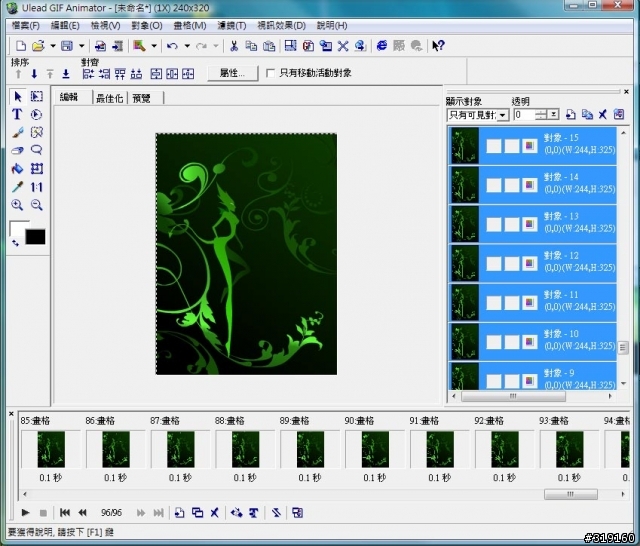Toggle first box of 對象 - 15
640x546 pixels.
click(494, 146)
